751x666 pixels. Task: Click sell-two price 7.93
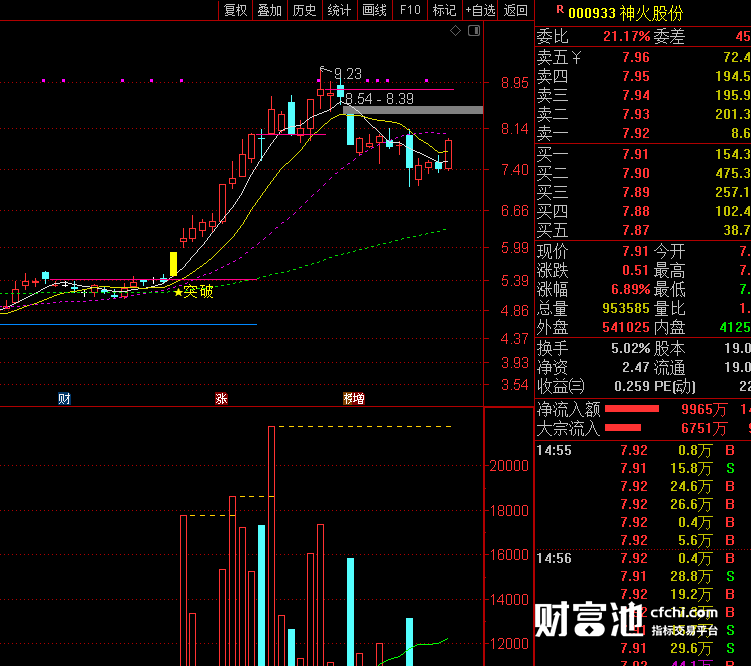click(x=636, y=114)
